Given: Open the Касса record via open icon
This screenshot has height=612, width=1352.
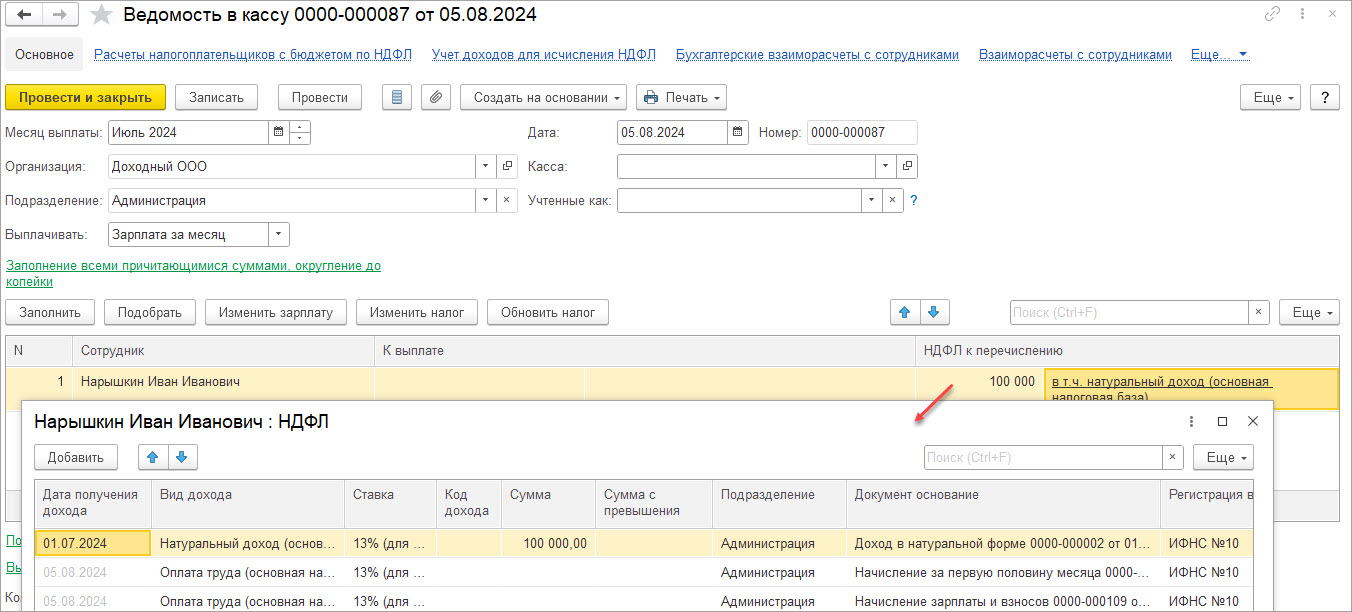Looking at the screenshot, I should click(907, 166).
